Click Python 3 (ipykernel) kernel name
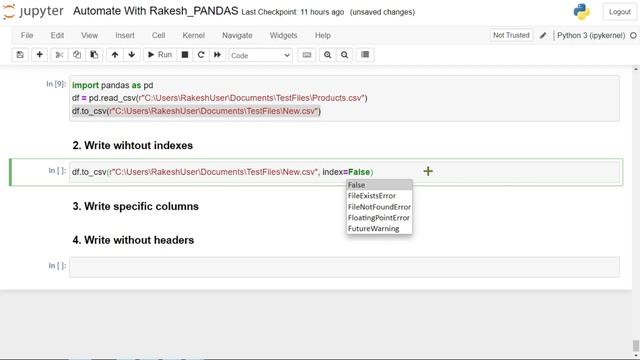 [591, 36]
